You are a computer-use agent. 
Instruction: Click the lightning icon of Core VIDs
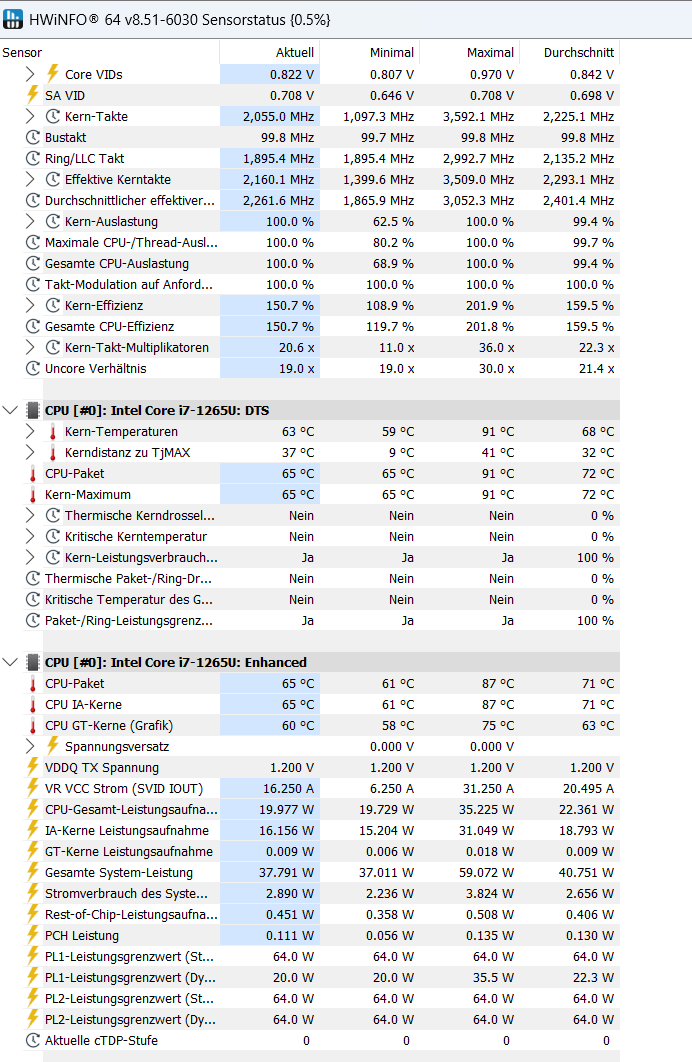(x=53, y=74)
